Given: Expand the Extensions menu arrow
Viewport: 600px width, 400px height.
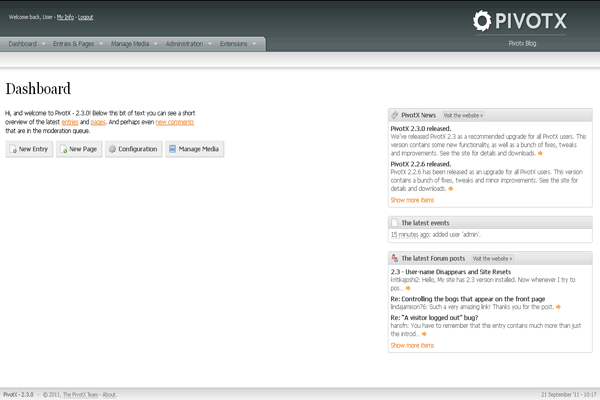Looking at the screenshot, I should pos(254,44).
